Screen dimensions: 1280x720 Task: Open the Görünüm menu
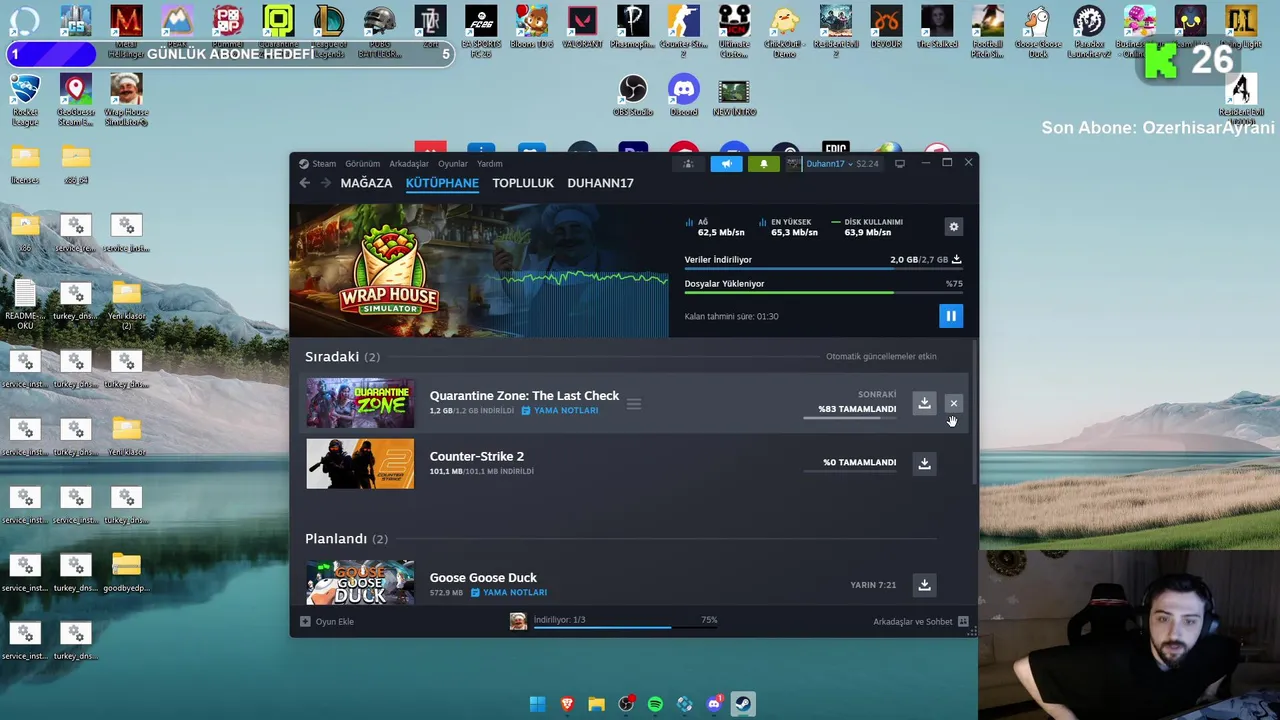pyautogui.click(x=363, y=164)
